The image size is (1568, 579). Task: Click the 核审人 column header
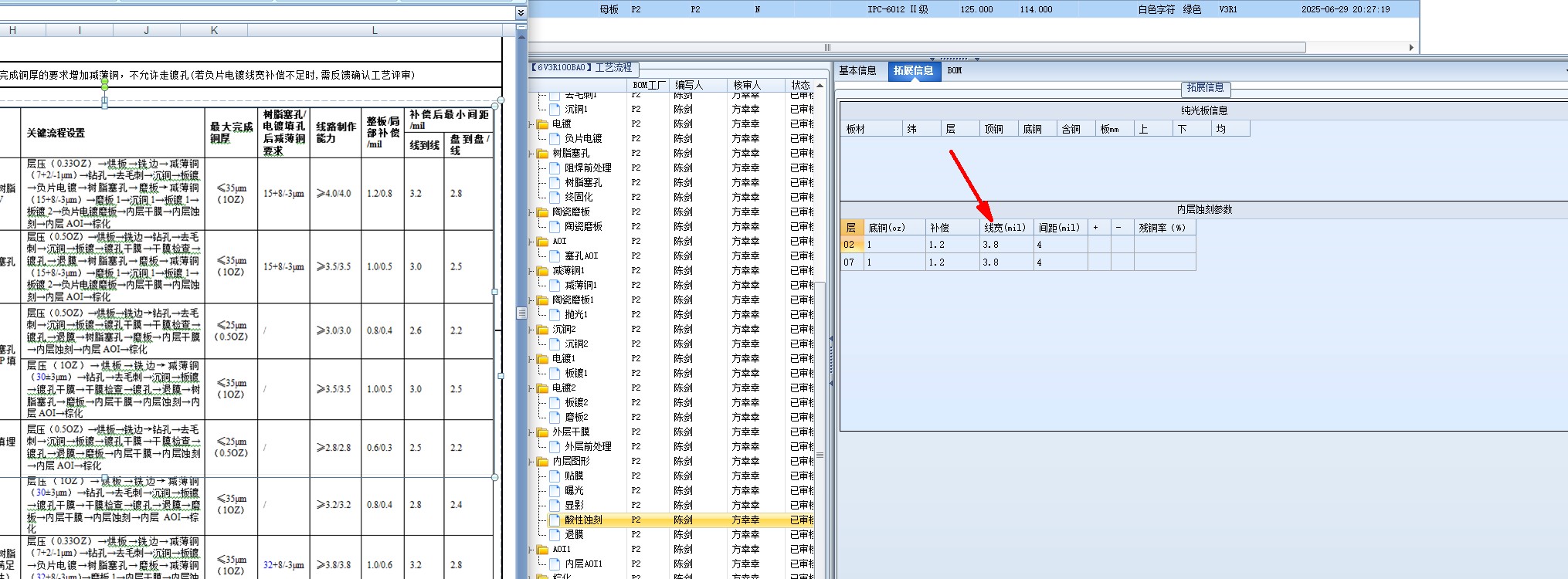755,85
